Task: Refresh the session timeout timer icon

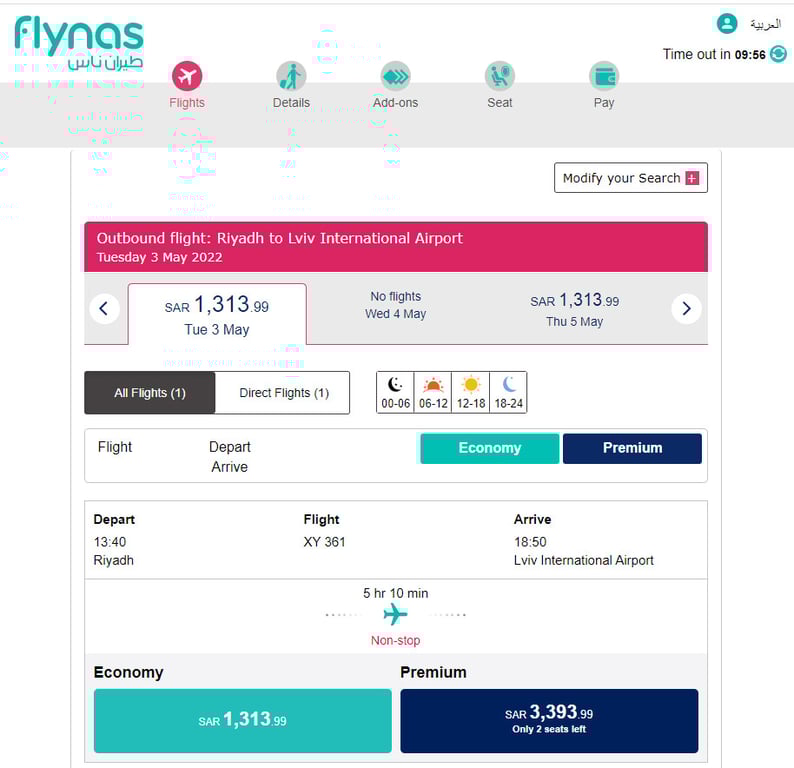Action: 778,54
